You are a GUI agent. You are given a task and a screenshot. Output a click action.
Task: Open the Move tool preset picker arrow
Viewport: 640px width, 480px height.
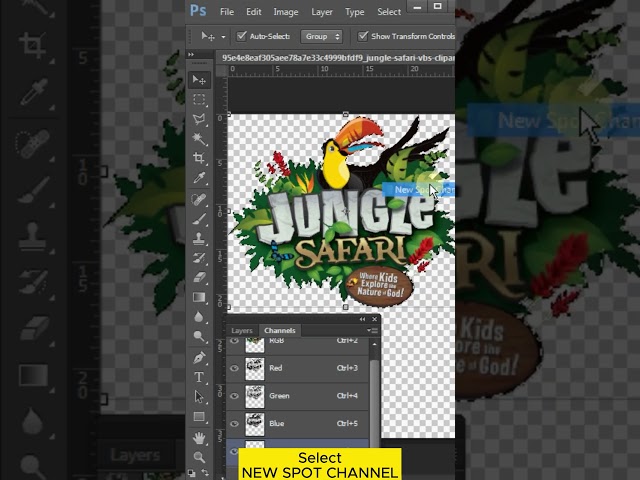click(x=223, y=37)
